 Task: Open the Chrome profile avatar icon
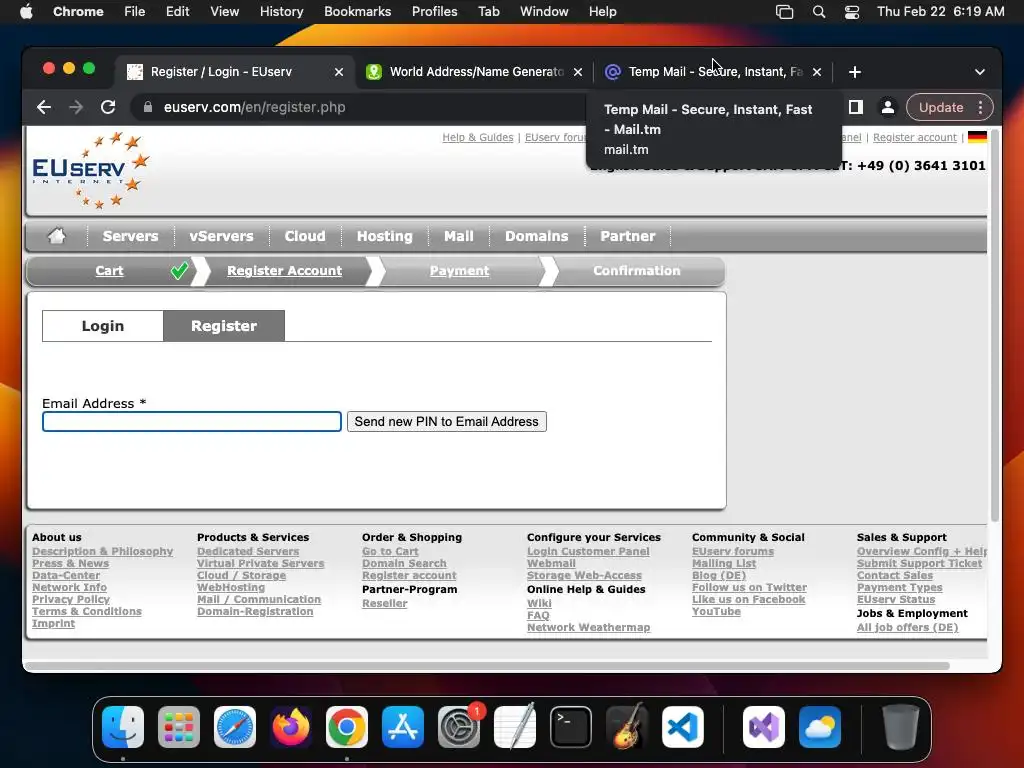(888, 107)
